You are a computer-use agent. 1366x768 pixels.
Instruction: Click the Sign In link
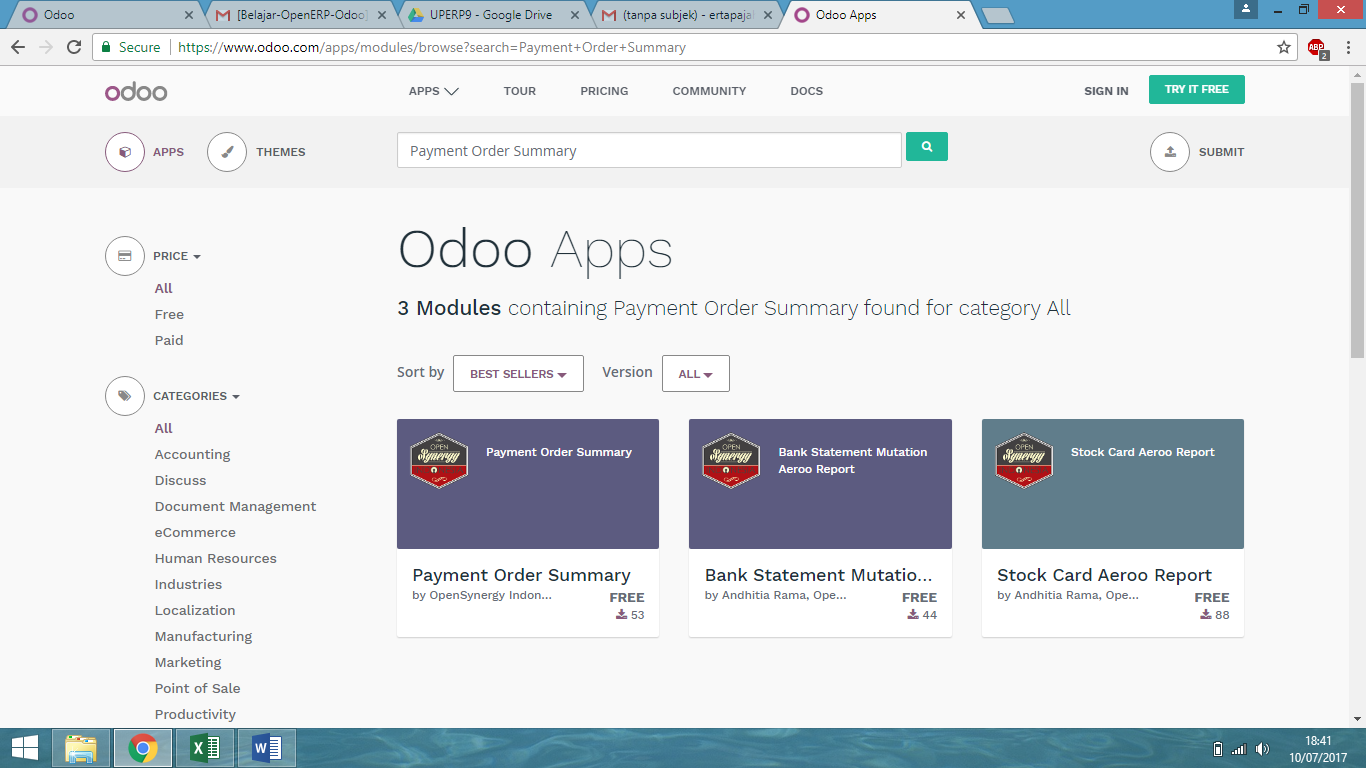tap(1106, 91)
